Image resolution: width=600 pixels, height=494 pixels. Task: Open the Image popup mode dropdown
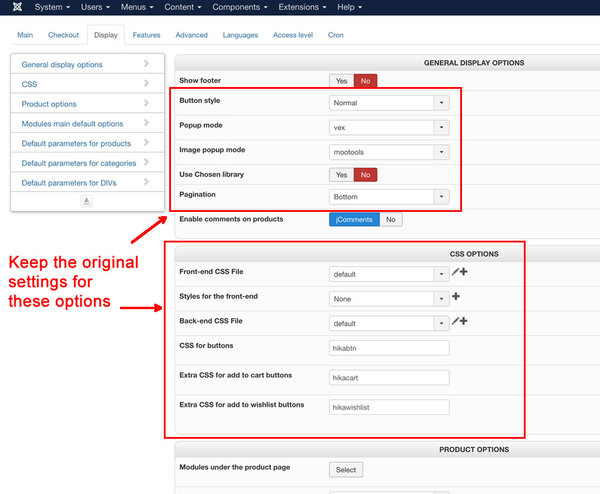(x=389, y=152)
